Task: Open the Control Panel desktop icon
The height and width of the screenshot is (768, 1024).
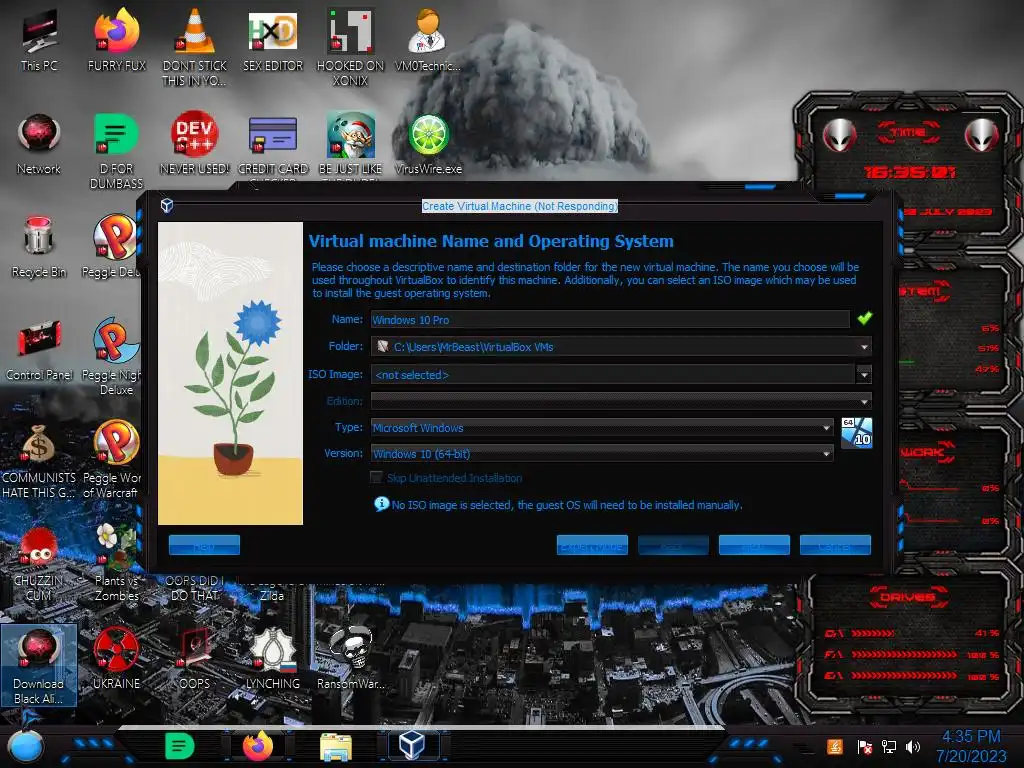Action: tap(39, 349)
